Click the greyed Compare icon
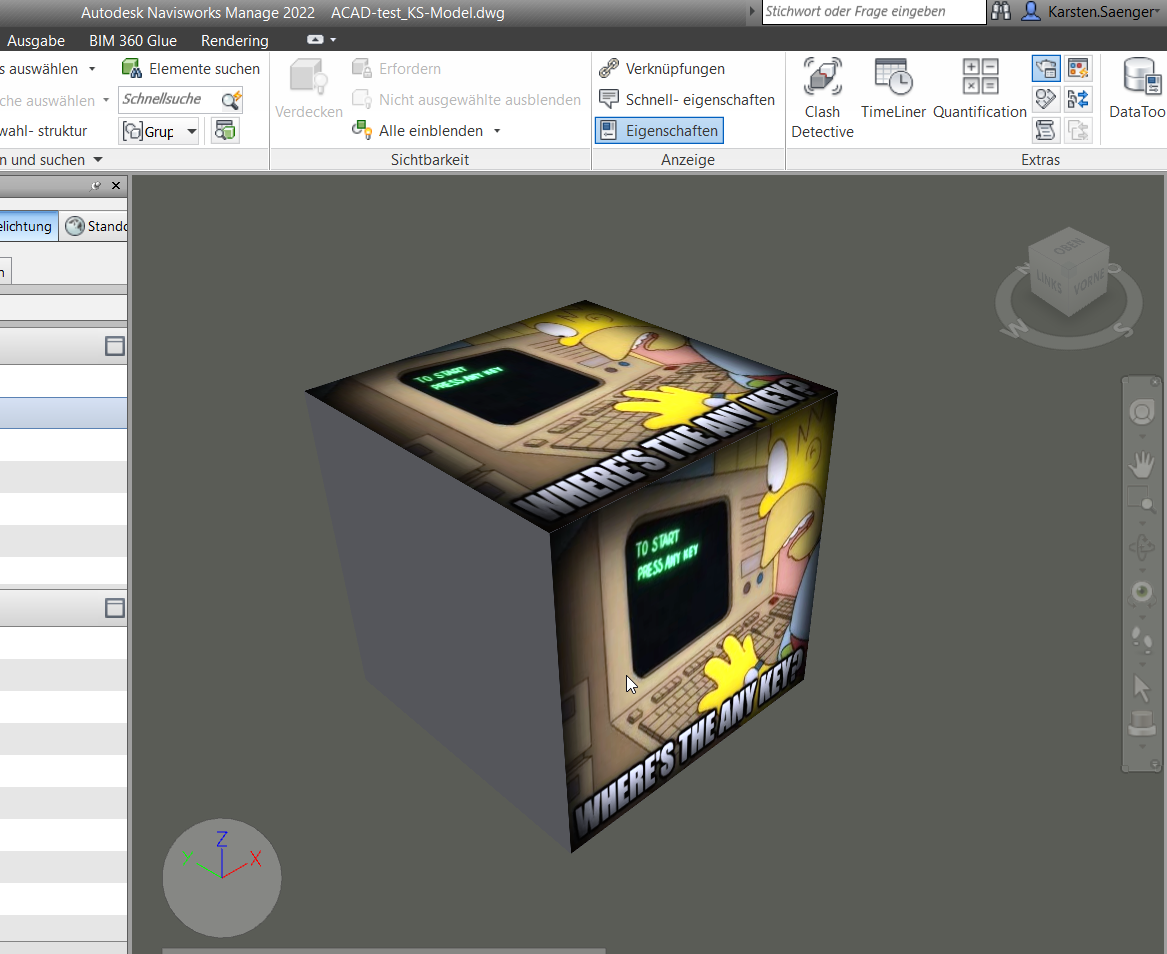1167x954 pixels. (1078, 130)
